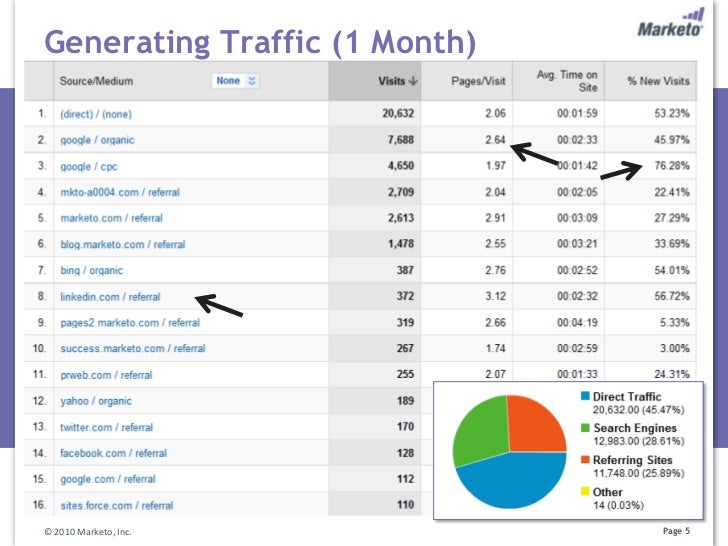The height and width of the screenshot is (546, 728).
Task: Click the yellow Other legend swatch
Action: (585, 491)
